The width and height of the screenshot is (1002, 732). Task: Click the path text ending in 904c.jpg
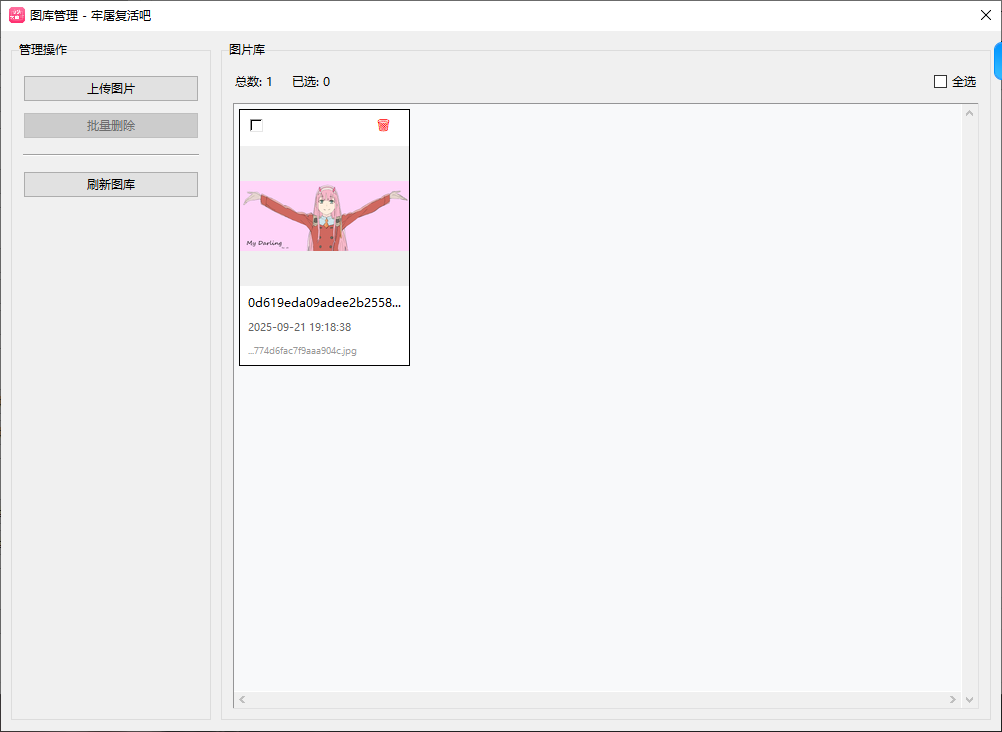coord(302,351)
